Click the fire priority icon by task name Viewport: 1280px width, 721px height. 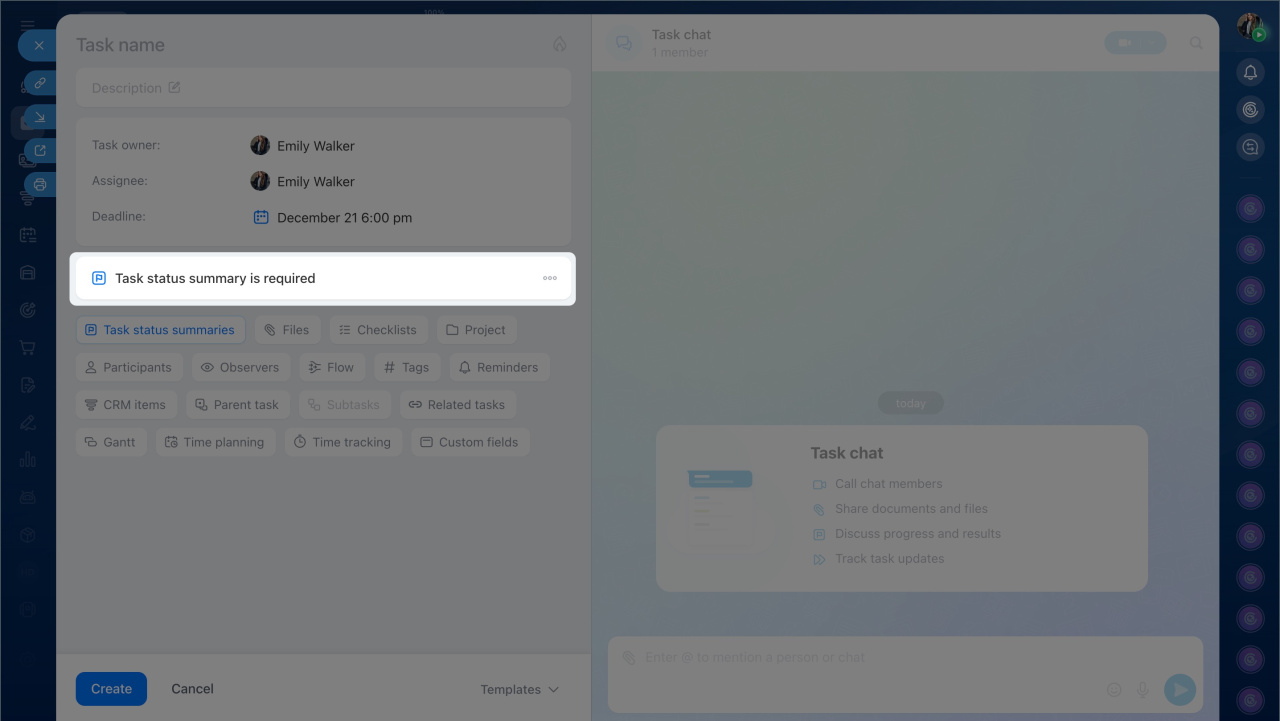(x=560, y=45)
